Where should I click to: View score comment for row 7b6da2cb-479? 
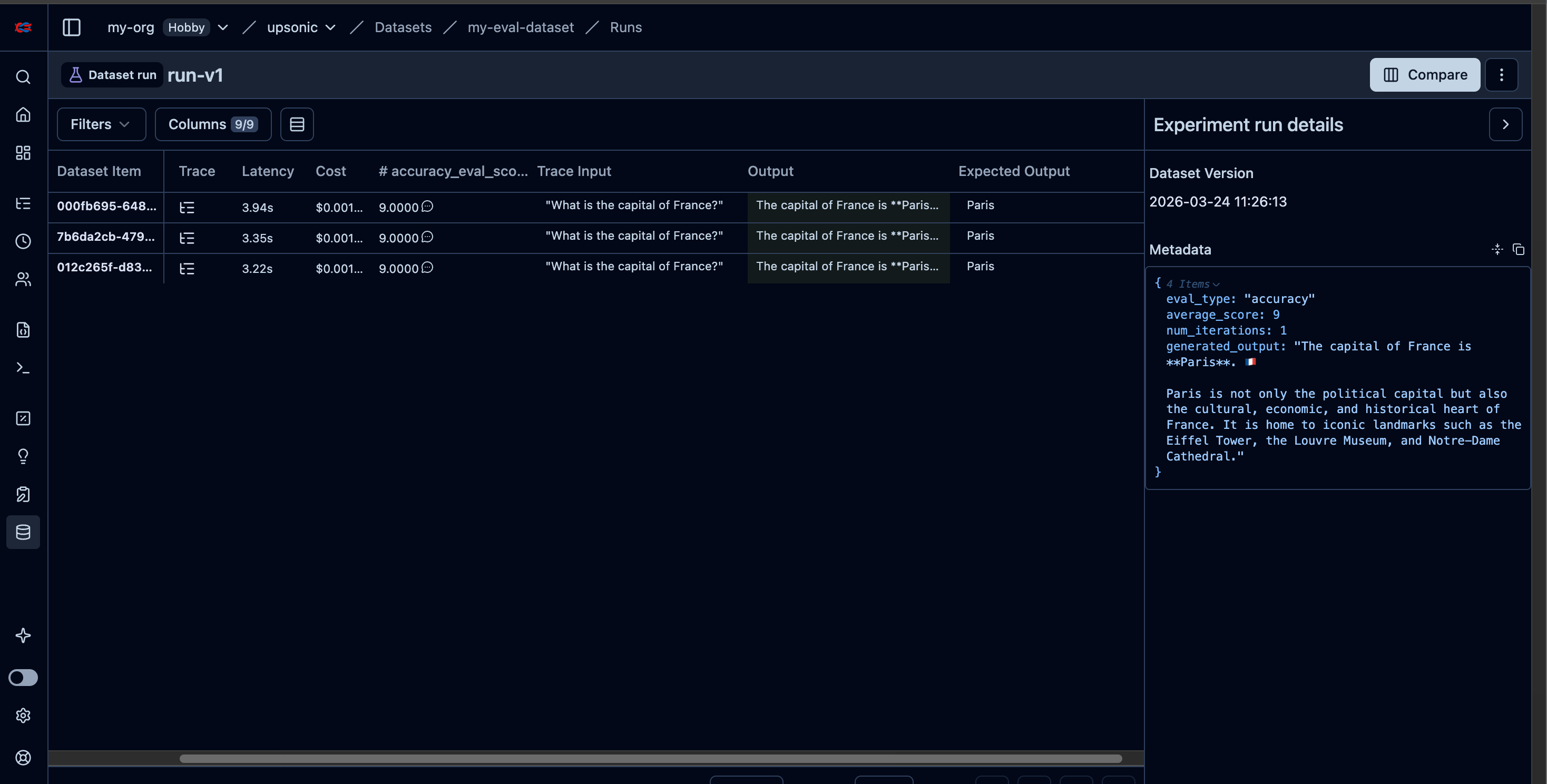click(427, 237)
